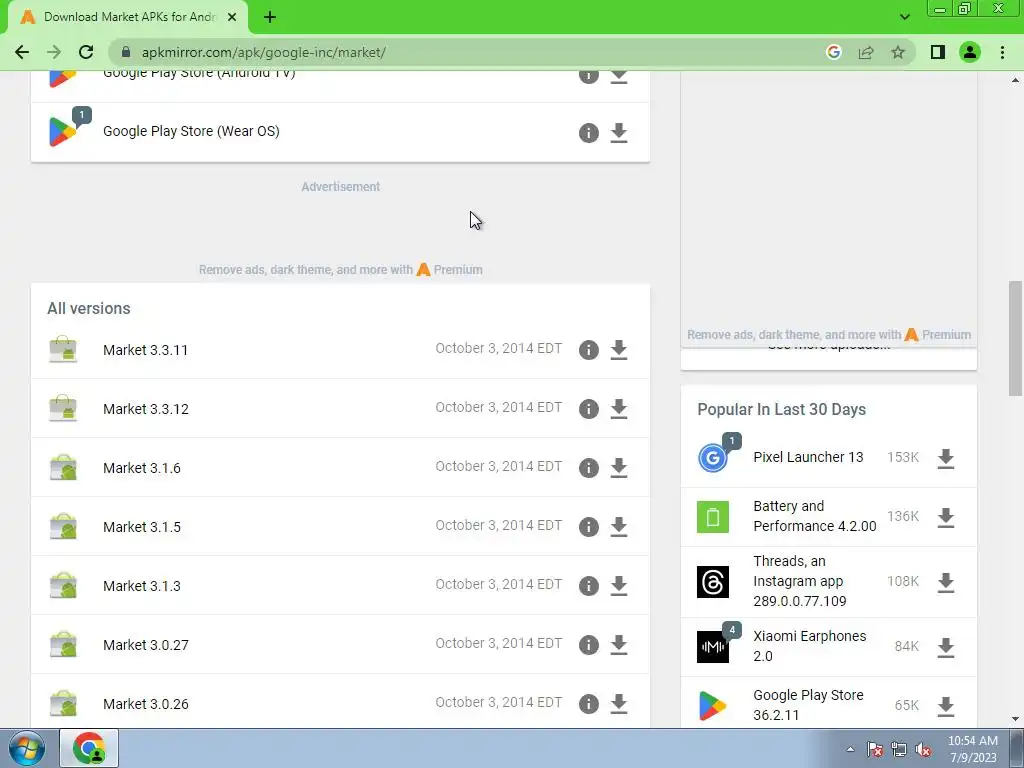Download Market 3.3.12 via arrow icon
Image resolution: width=1024 pixels, height=768 pixels.
coord(618,409)
